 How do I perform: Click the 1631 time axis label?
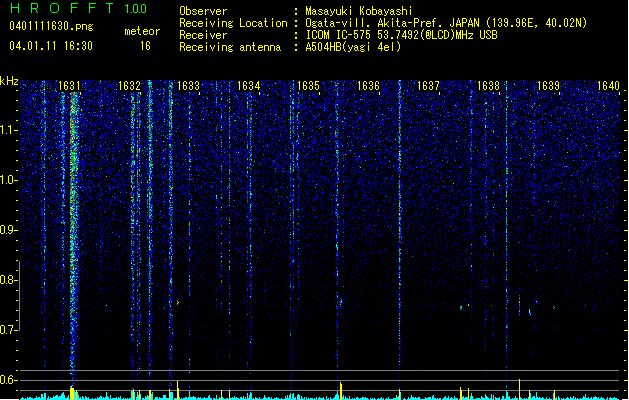[x=69, y=86]
